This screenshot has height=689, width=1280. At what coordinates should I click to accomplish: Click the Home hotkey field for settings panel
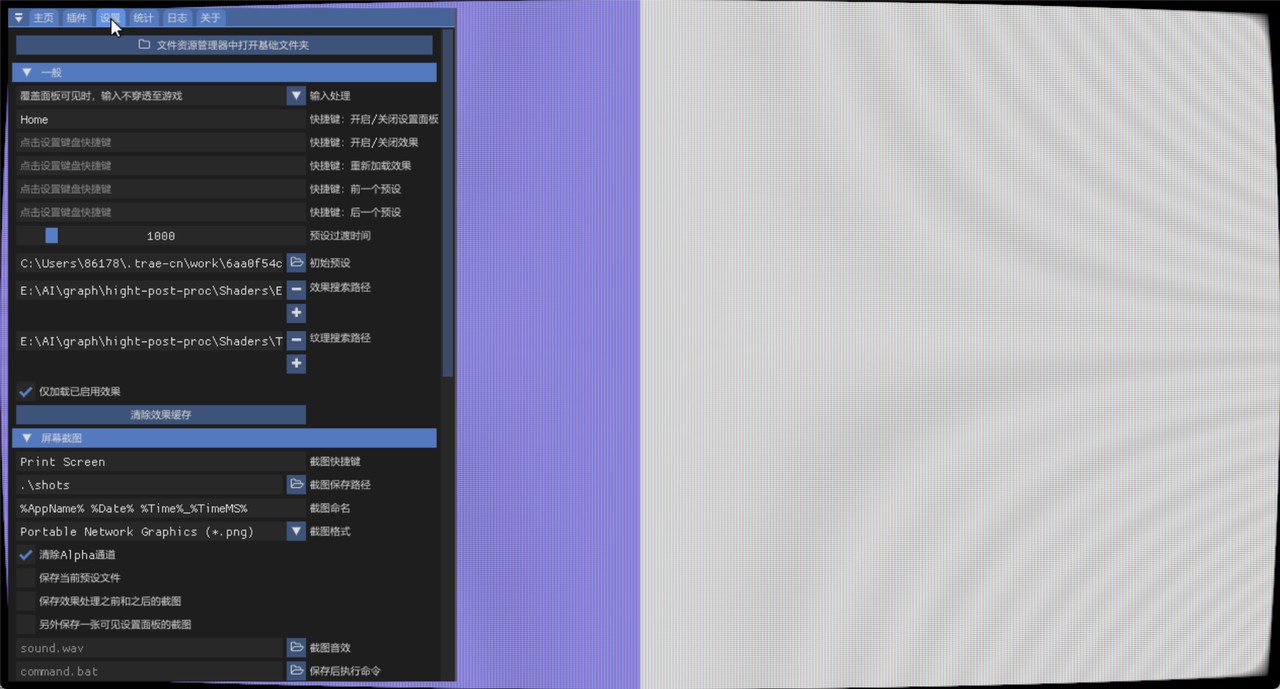click(160, 119)
